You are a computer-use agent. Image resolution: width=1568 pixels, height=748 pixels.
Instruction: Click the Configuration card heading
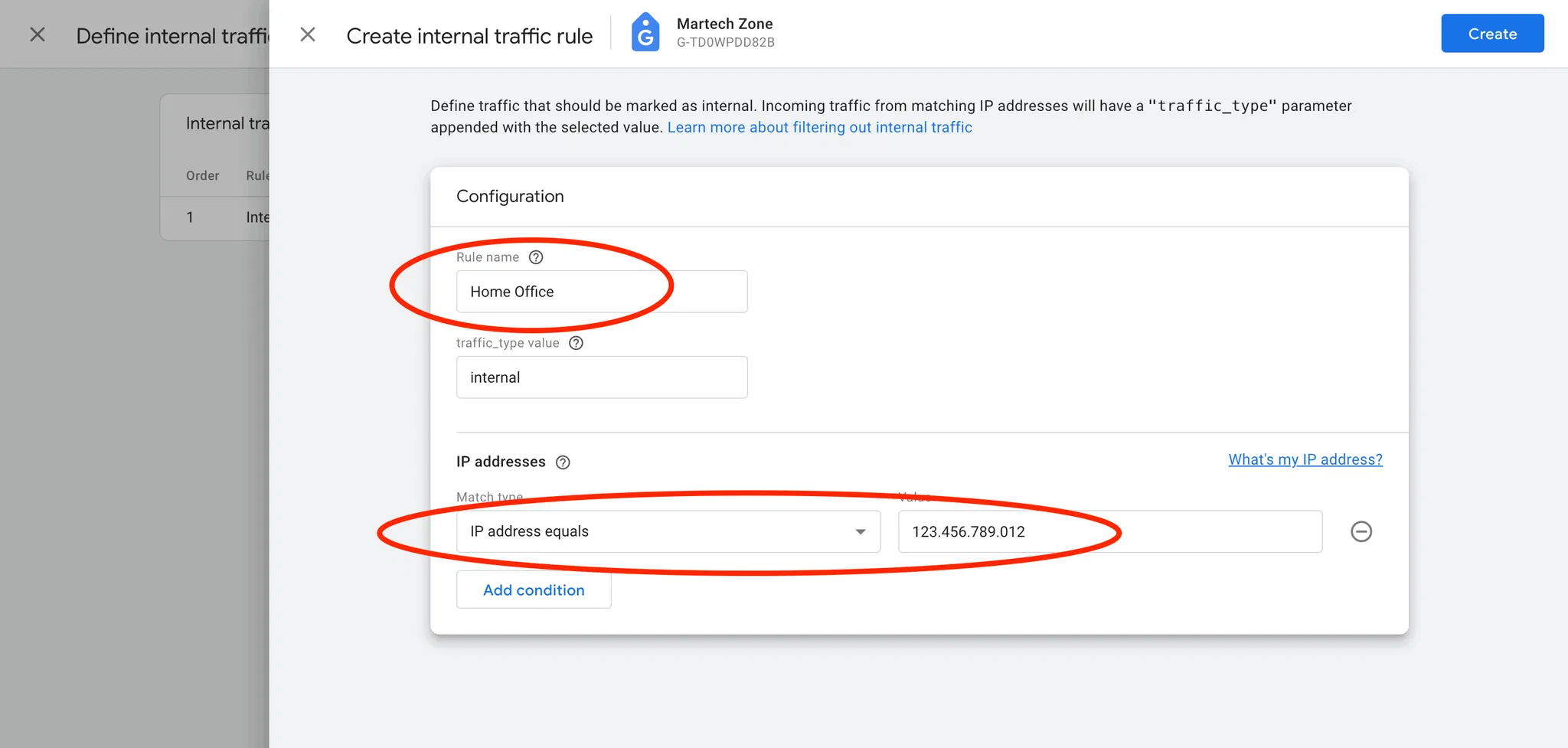click(510, 196)
